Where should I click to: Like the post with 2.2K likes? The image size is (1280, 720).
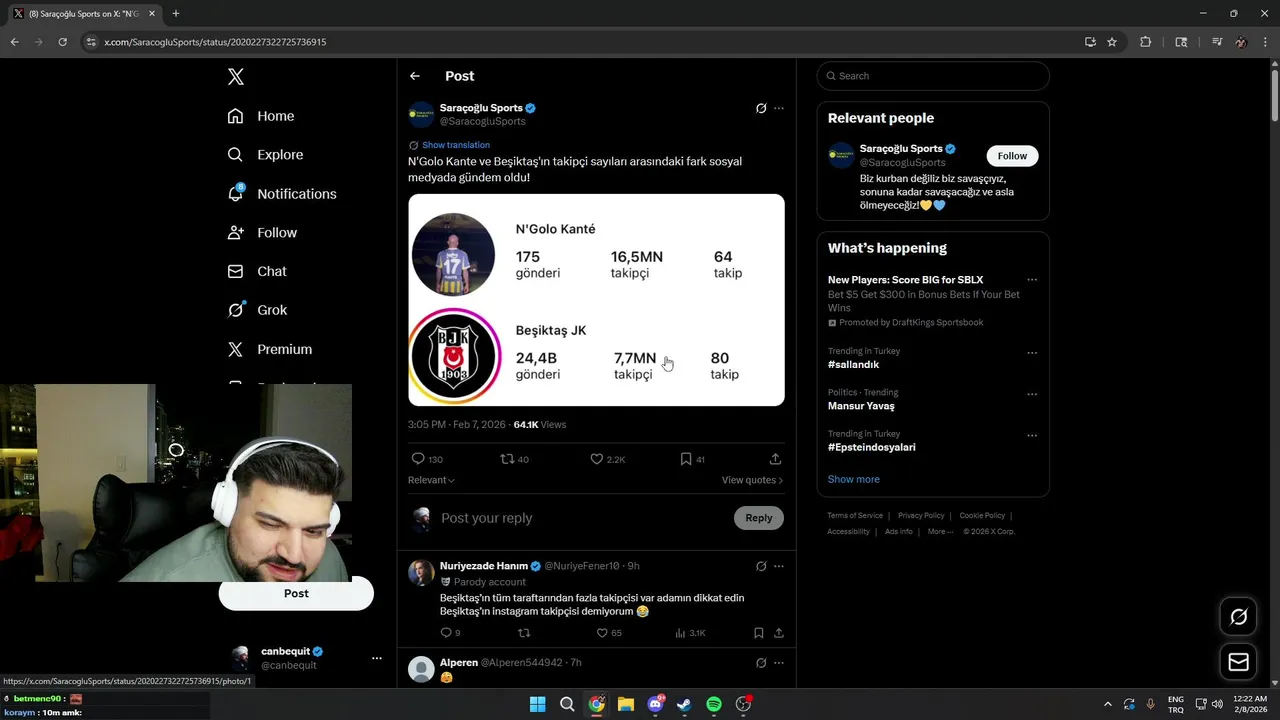[x=597, y=459]
